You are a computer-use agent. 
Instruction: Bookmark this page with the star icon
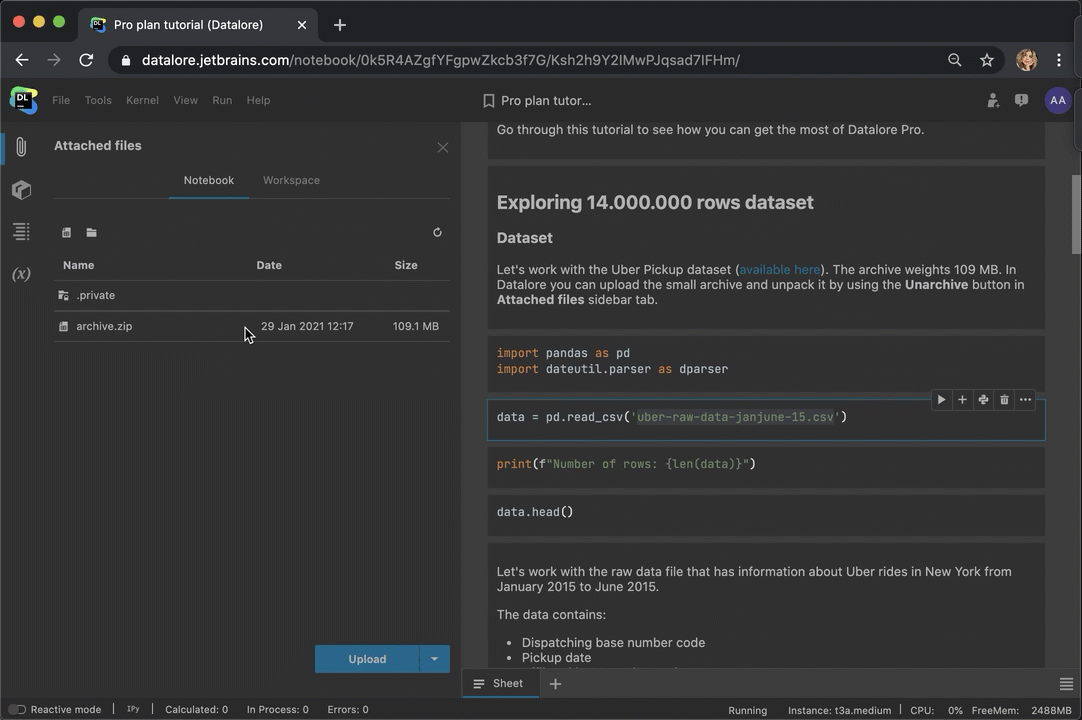987,60
